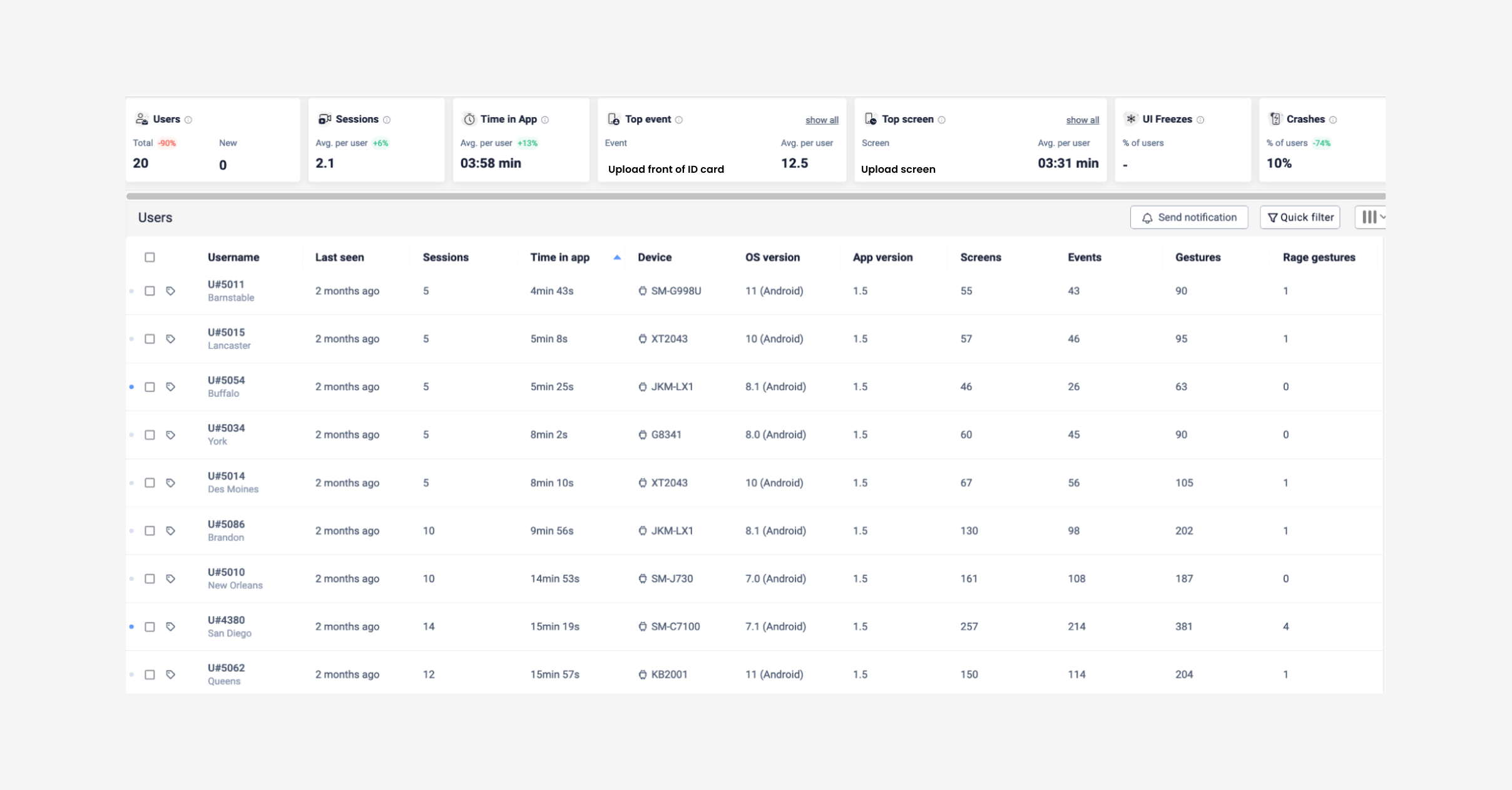Click the Users card icon
The width and height of the screenshot is (1512, 790).
(143, 118)
